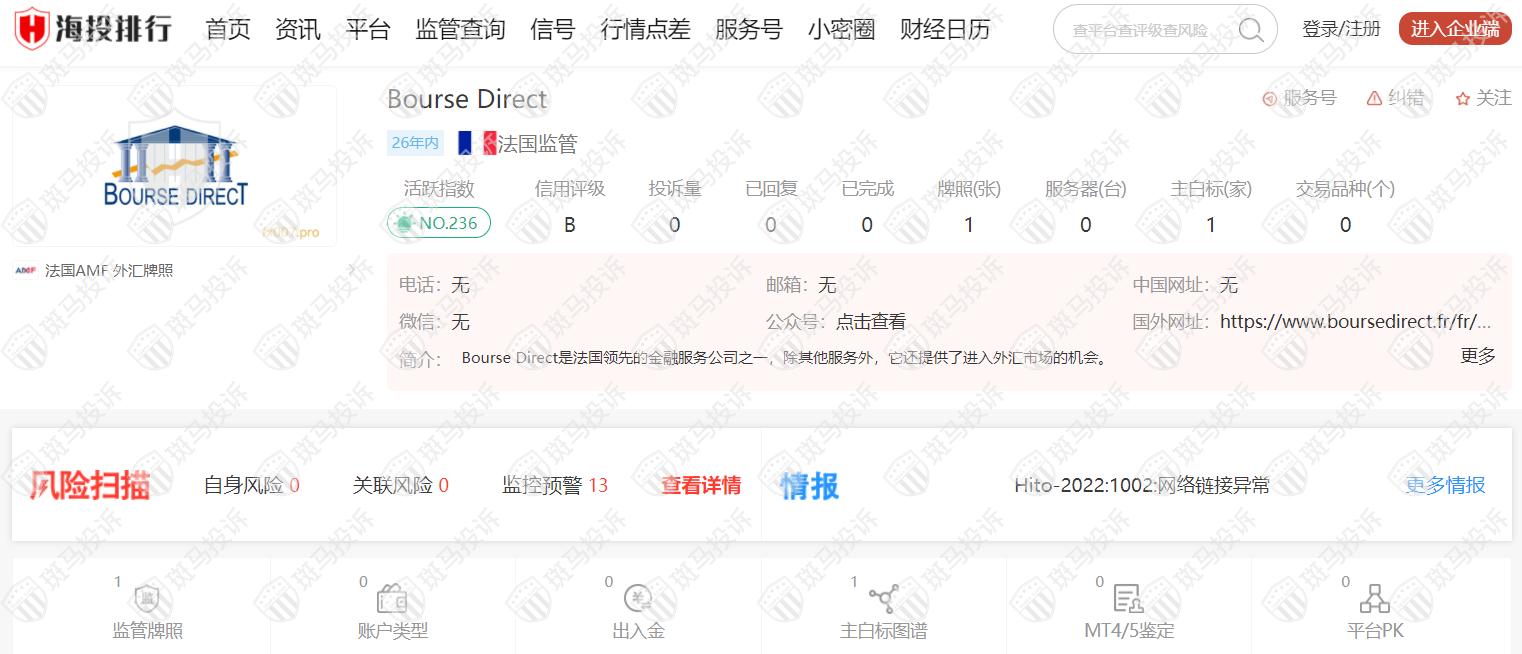Click the search magnifier icon
Screen dimensions: 1522x654
click(1250, 30)
